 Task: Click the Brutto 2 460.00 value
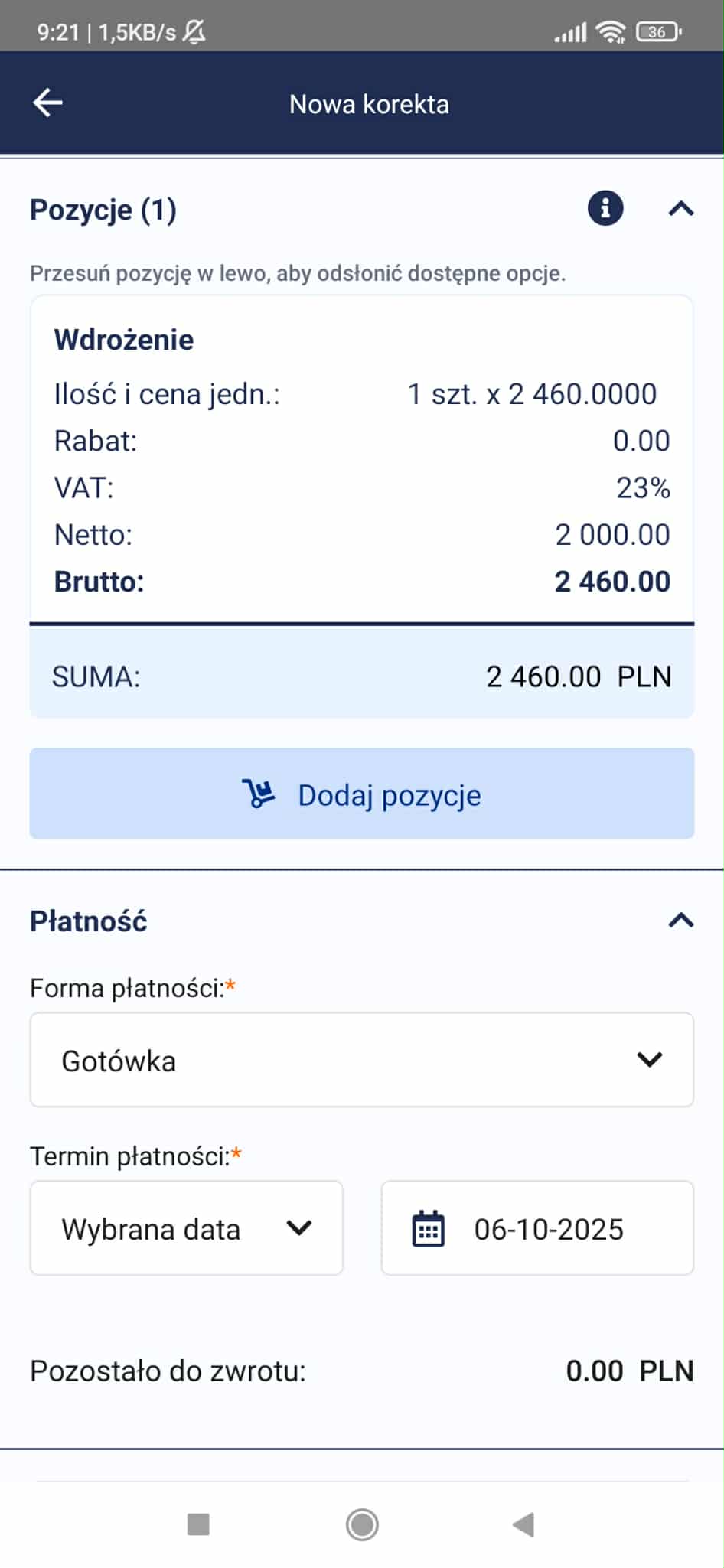612,582
